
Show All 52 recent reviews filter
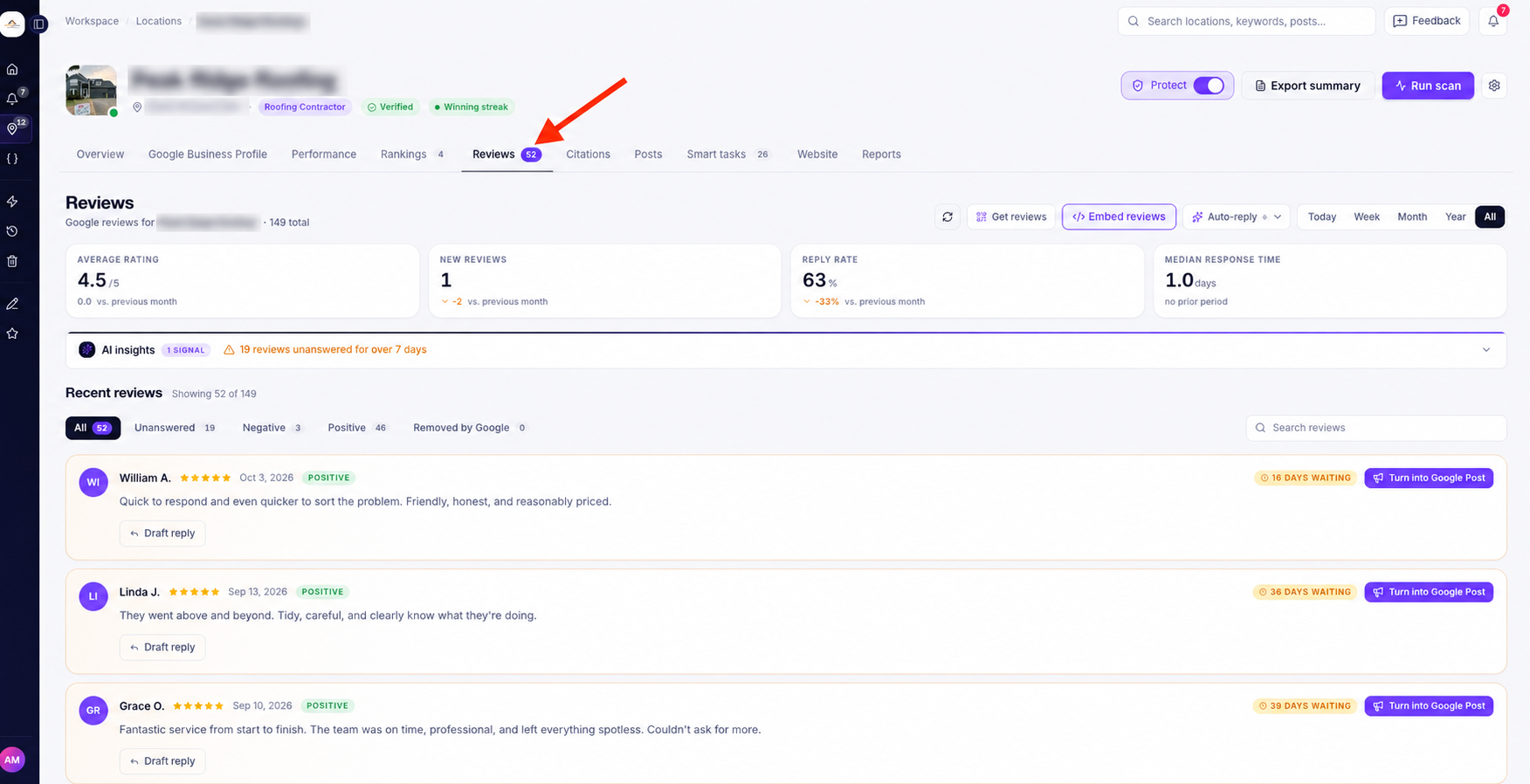[x=93, y=428]
